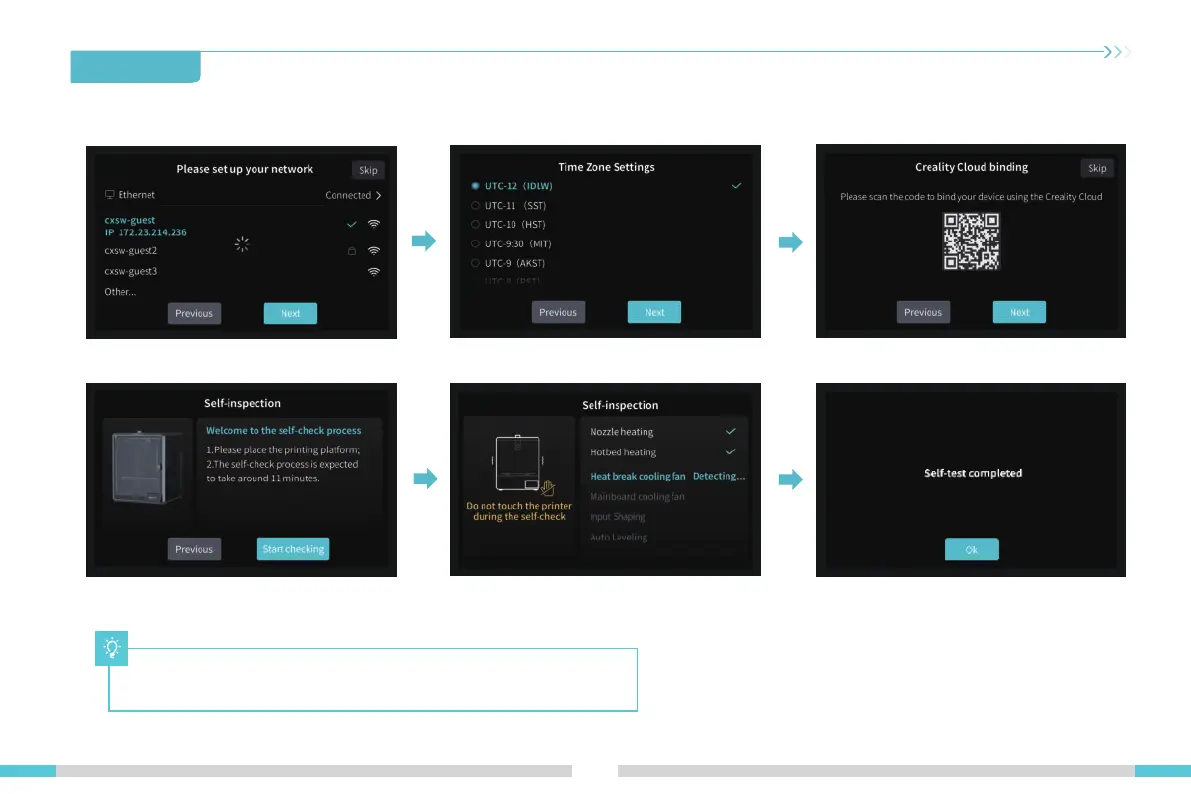Image resolution: width=1191 pixels, height=794 pixels.
Task: Choose the cxsw-guest2 network
Action: [131, 250]
